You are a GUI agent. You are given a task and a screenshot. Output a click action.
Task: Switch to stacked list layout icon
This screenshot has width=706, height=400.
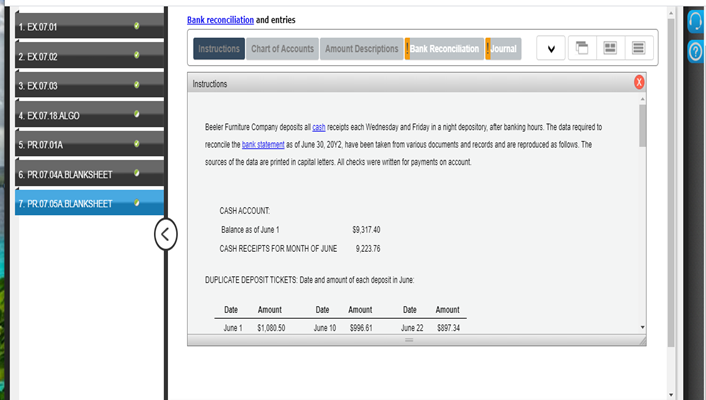[638, 48]
